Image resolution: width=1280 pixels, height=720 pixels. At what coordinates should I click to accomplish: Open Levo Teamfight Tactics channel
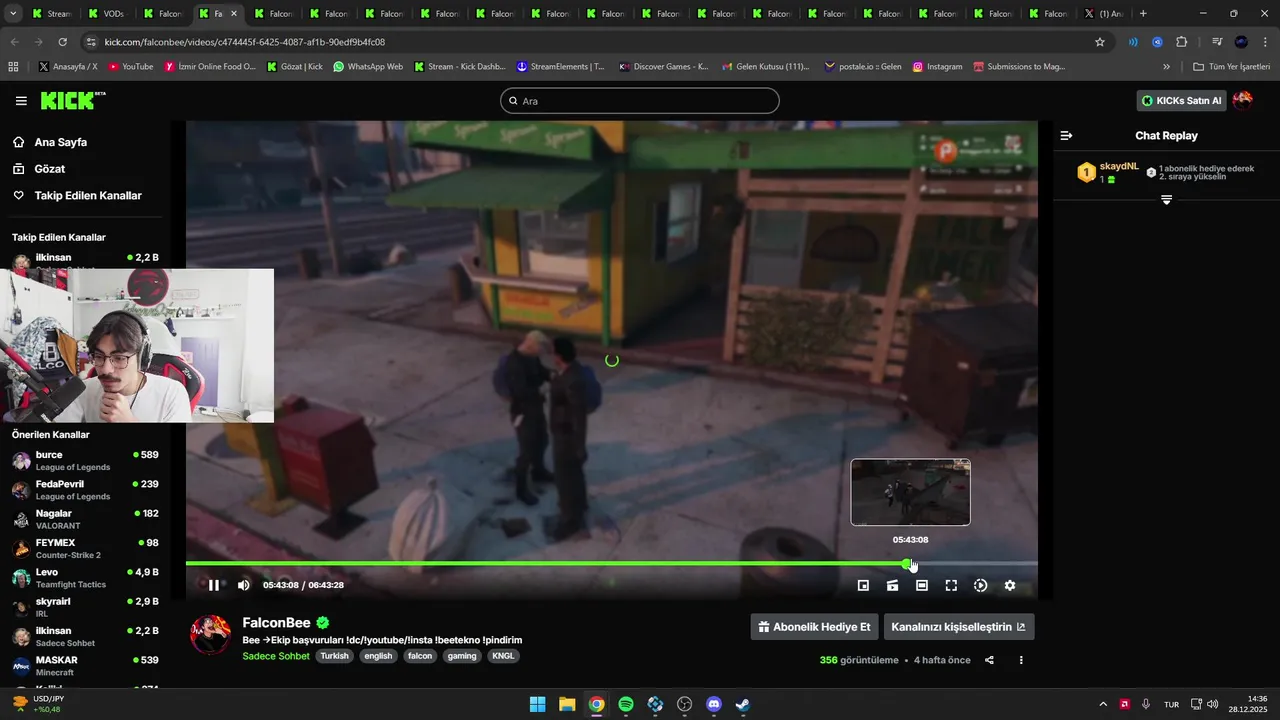[85, 578]
